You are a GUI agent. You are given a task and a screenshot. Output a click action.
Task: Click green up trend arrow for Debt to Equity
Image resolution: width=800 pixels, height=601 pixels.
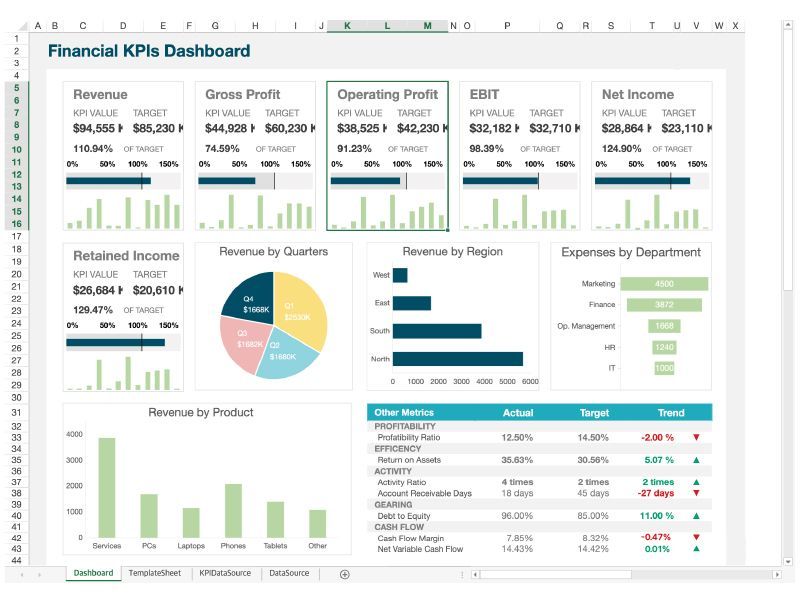(696, 516)
